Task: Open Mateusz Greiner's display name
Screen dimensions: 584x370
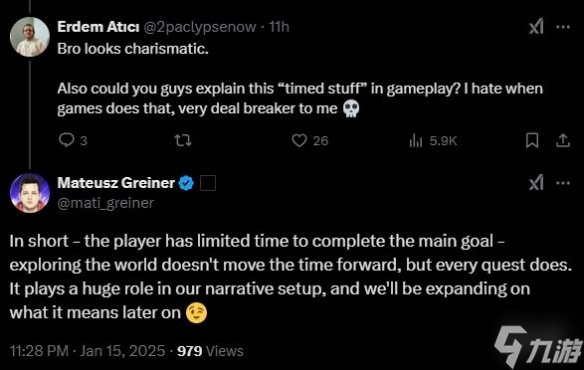Action: tap(116, 183)
